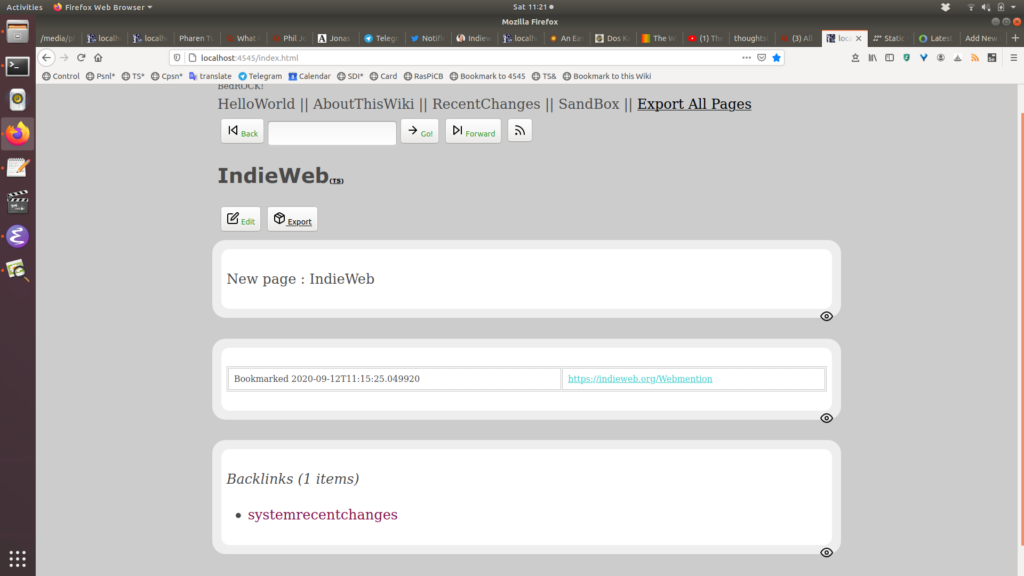Open the SandBox wiki link
Viewport: 1024px width, 576px height.
click(589, 104)
